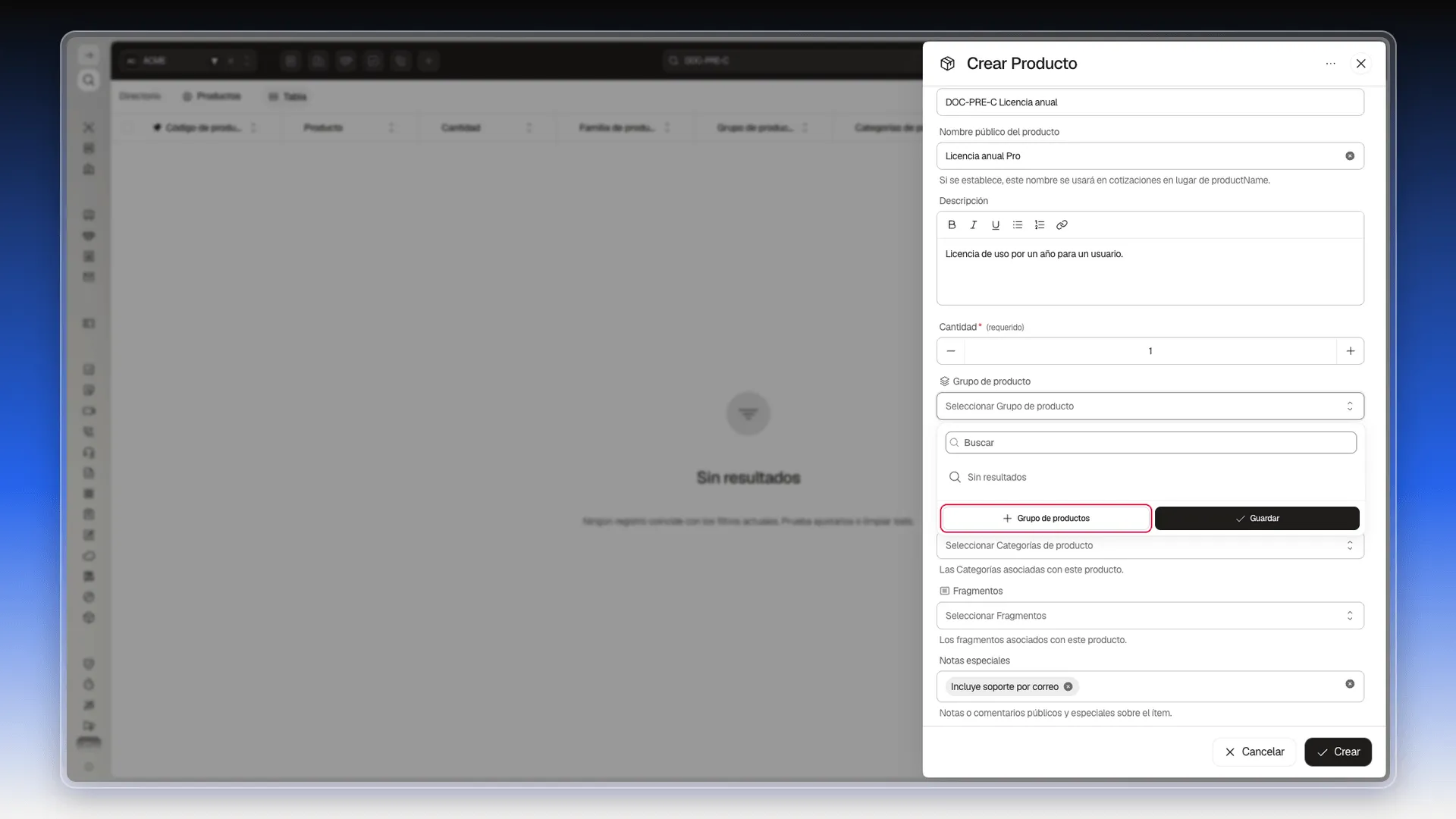Viewport: 1456px width, 819px height.
Task: Open Seleccionar Grupo de producto dropdown
Action: pos(1150,406)
